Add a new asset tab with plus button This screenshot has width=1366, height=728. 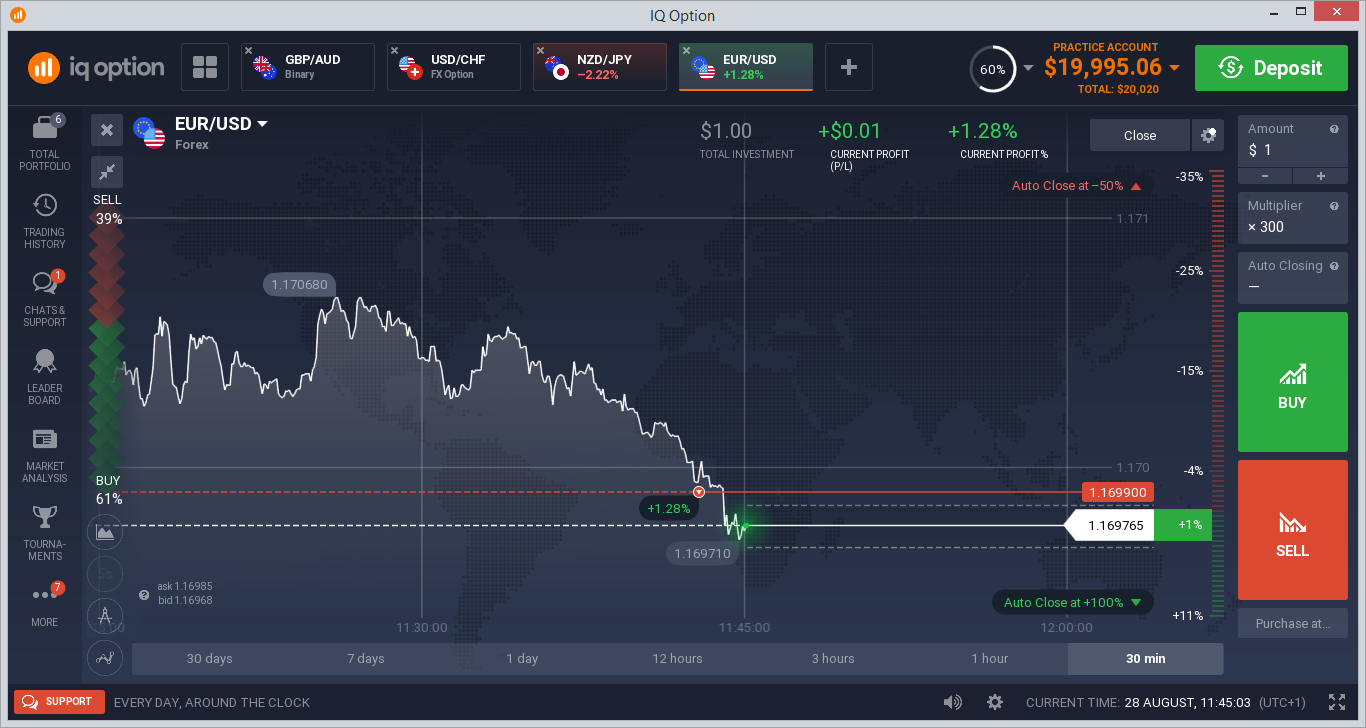(849, 67)
